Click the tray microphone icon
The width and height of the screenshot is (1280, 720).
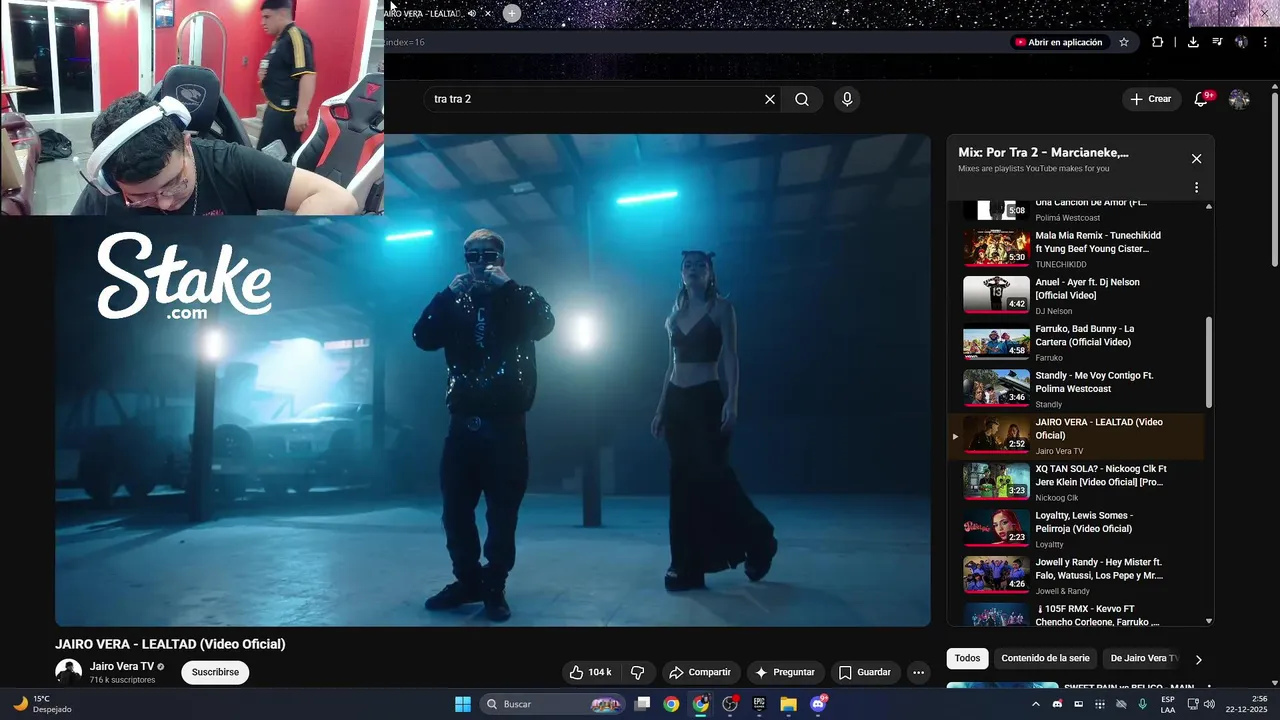pyautogui.click(x=1142, y=704)
